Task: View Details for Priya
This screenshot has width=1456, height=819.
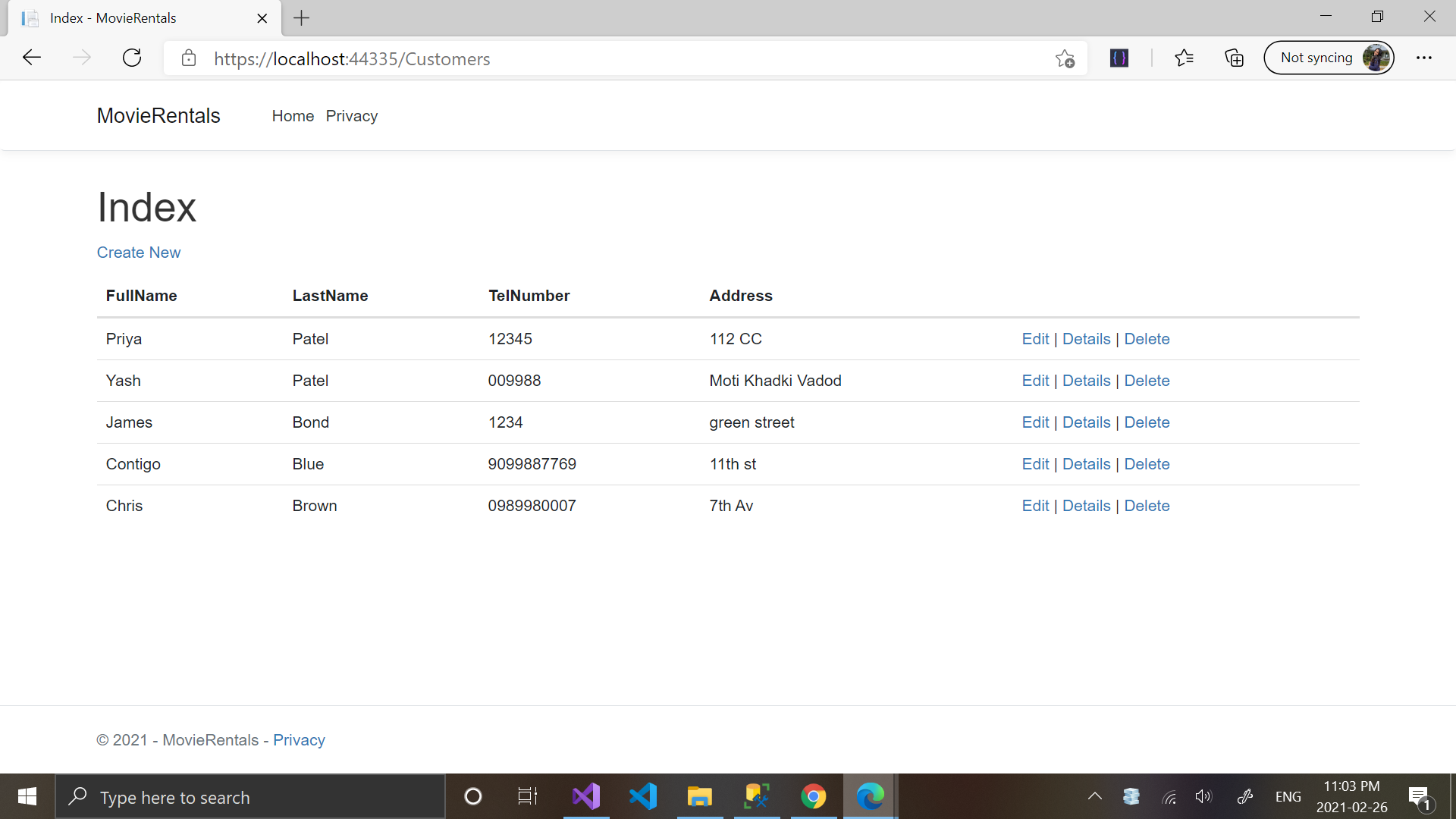Action: [x=1086, y=339]
